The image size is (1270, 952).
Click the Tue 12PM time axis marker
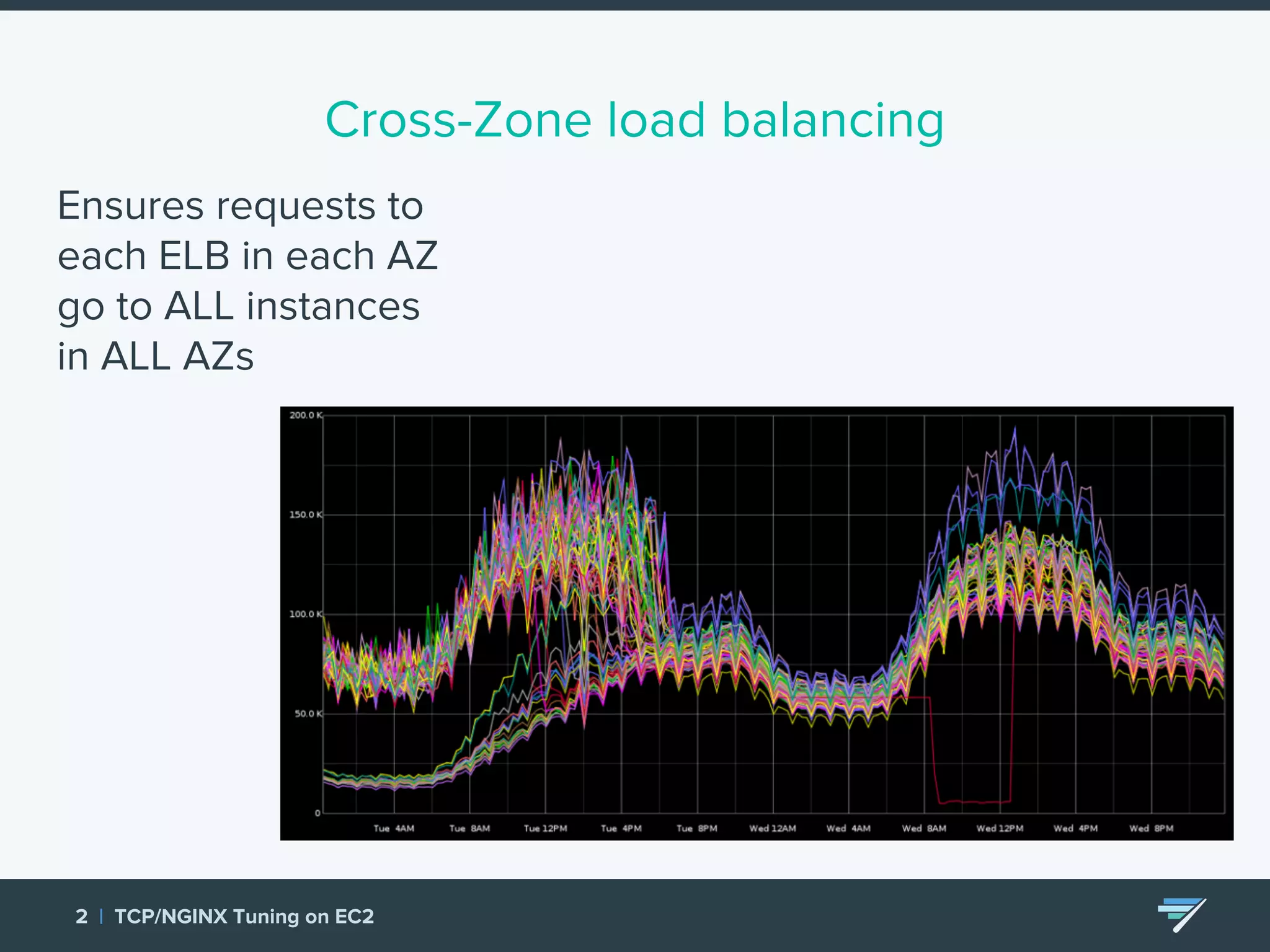click(545, 828)
